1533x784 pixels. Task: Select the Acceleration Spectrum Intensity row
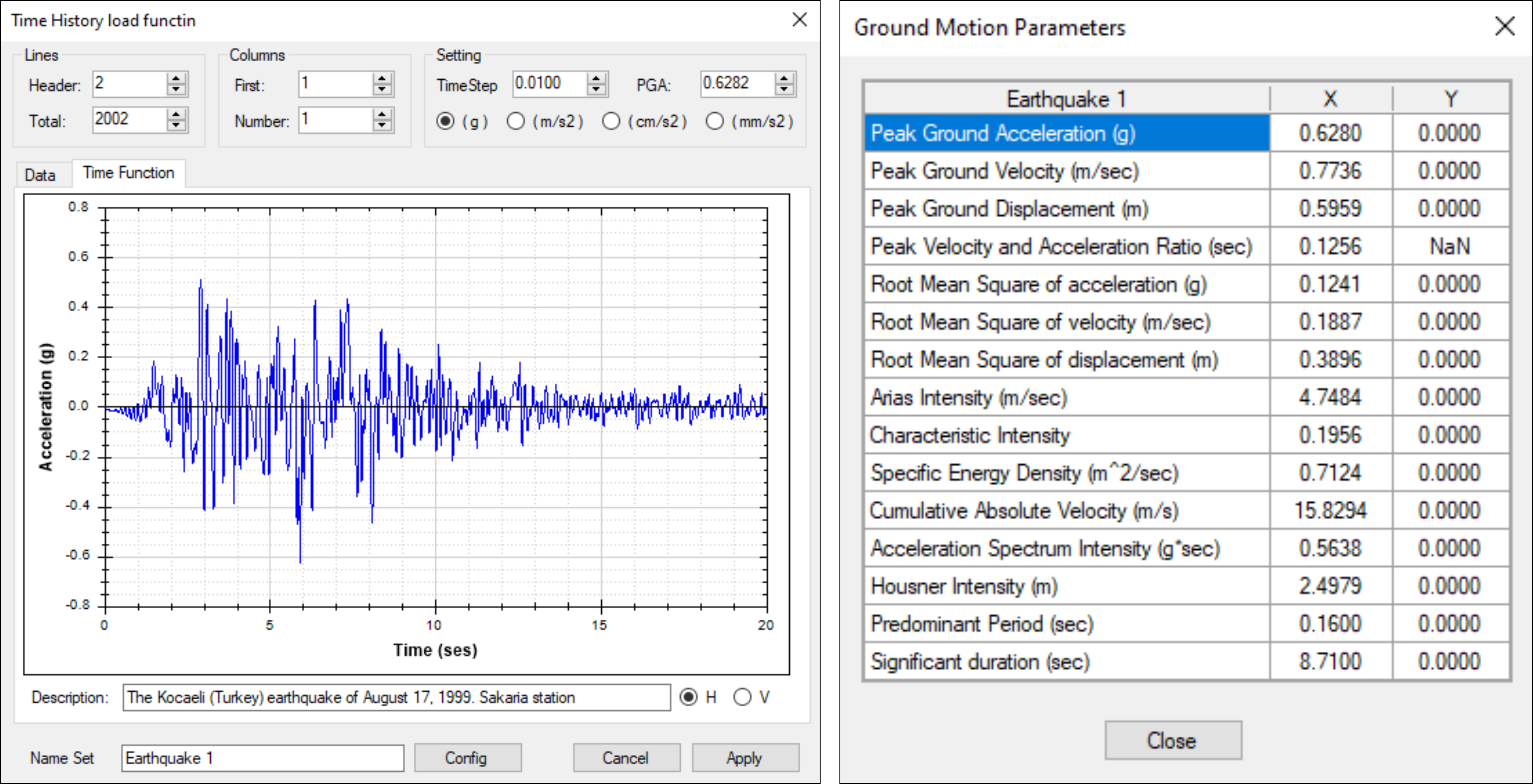tap(1187, 548)
